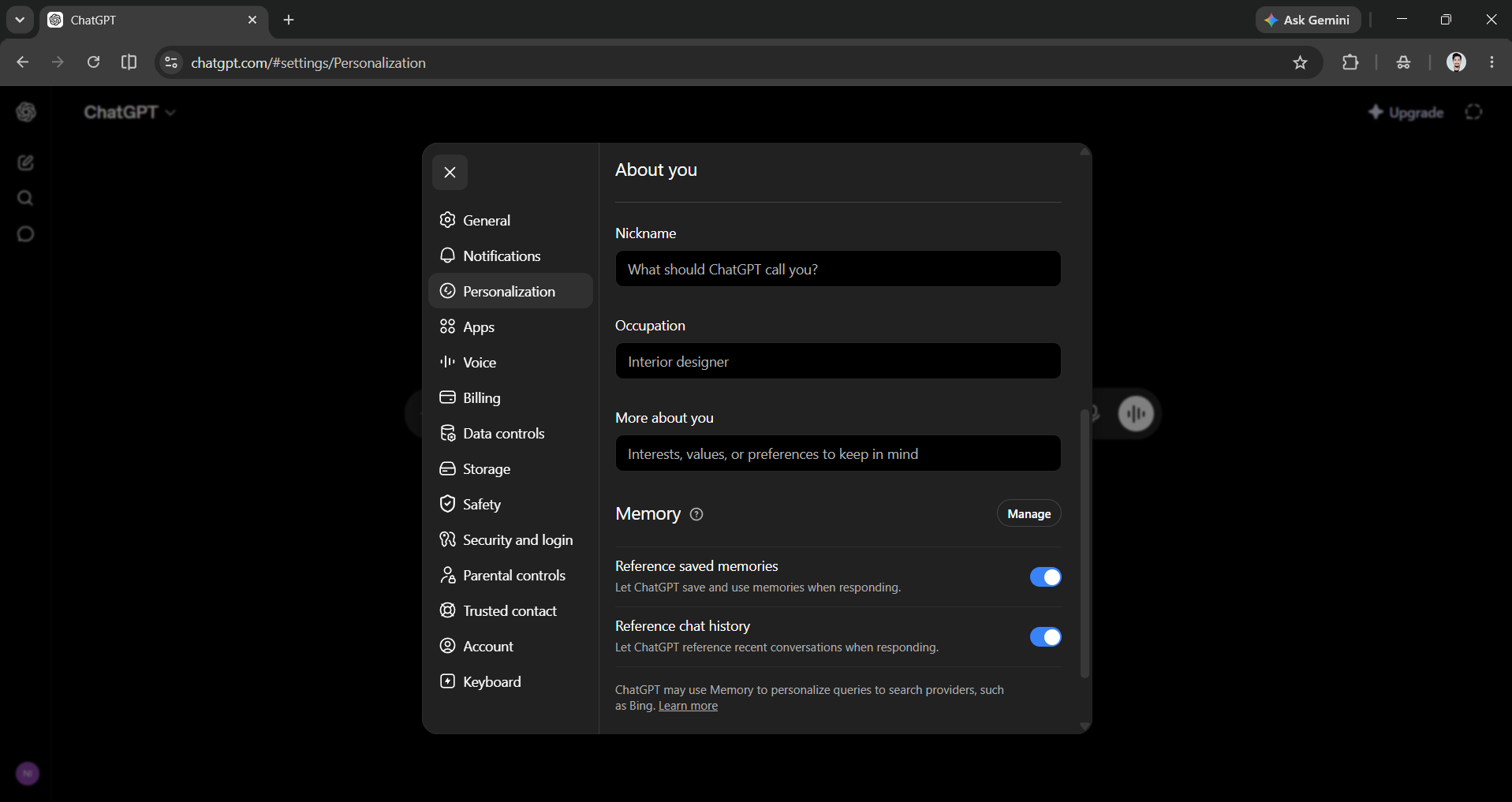Click the Memory help question-mark icon

[696, 514]
